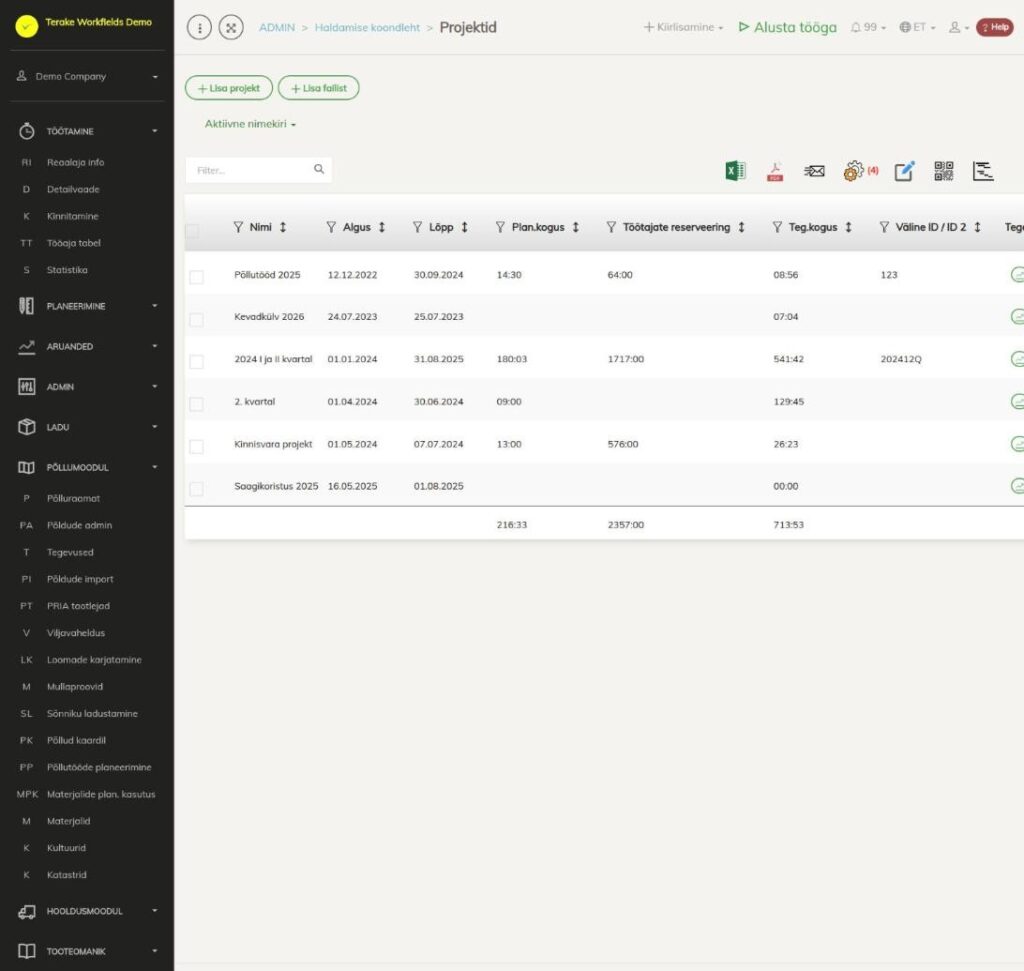Tick the Saagikoristus 2025 row checkbox

coord(197,489)
